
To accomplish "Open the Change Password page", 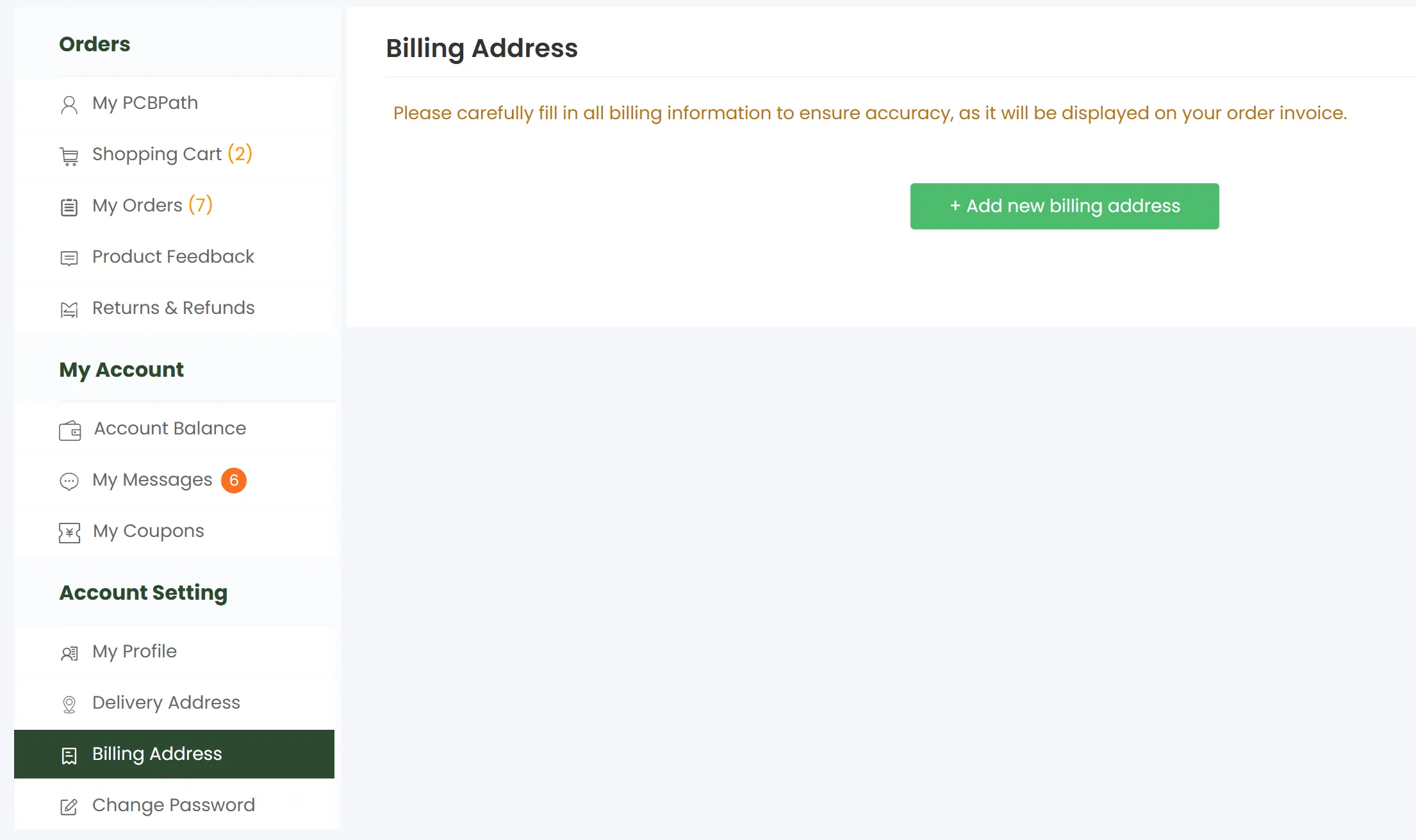I will (x=173, y=805).
